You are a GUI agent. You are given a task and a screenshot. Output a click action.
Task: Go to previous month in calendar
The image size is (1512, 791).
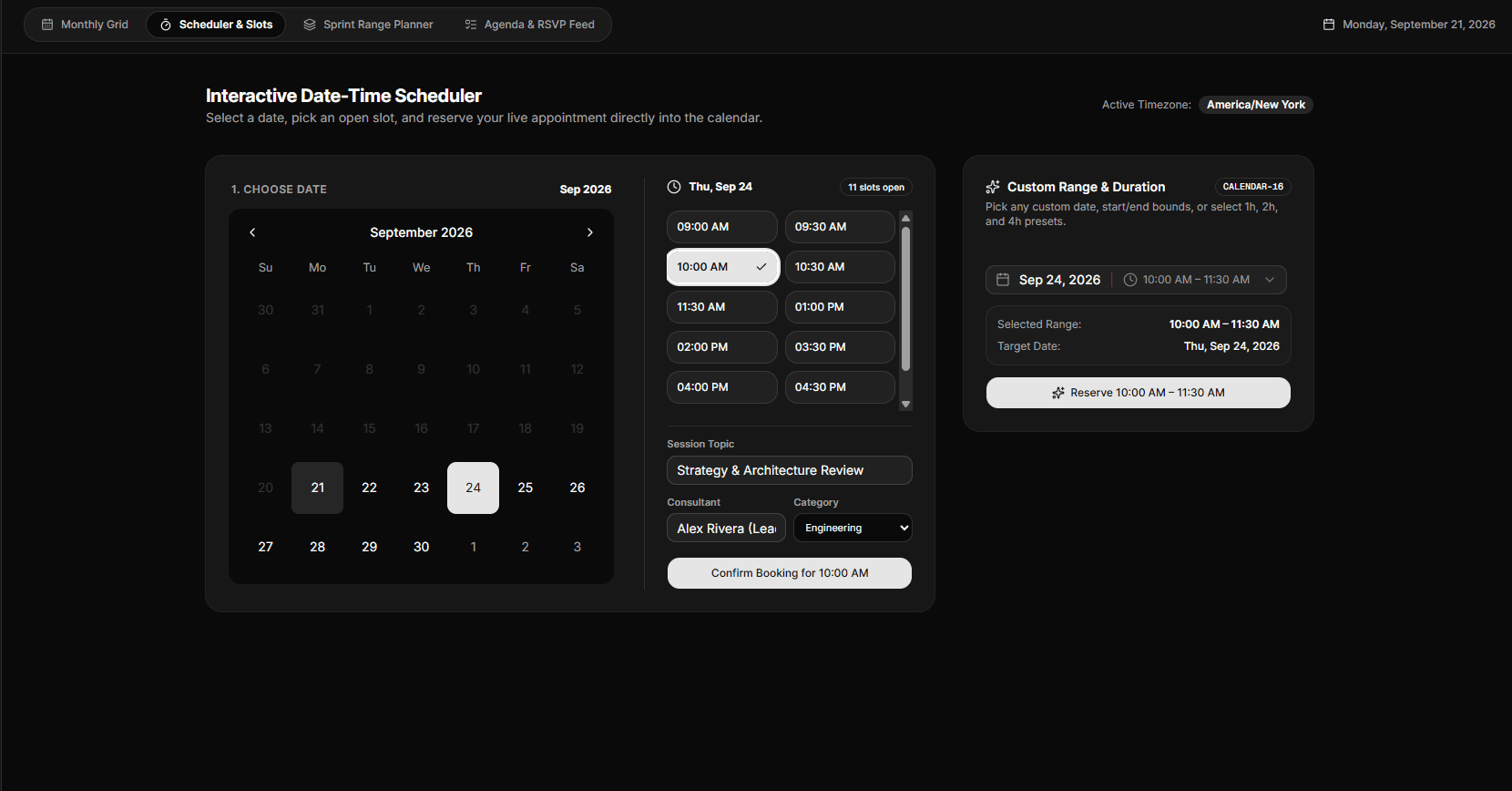coord(252,232)
